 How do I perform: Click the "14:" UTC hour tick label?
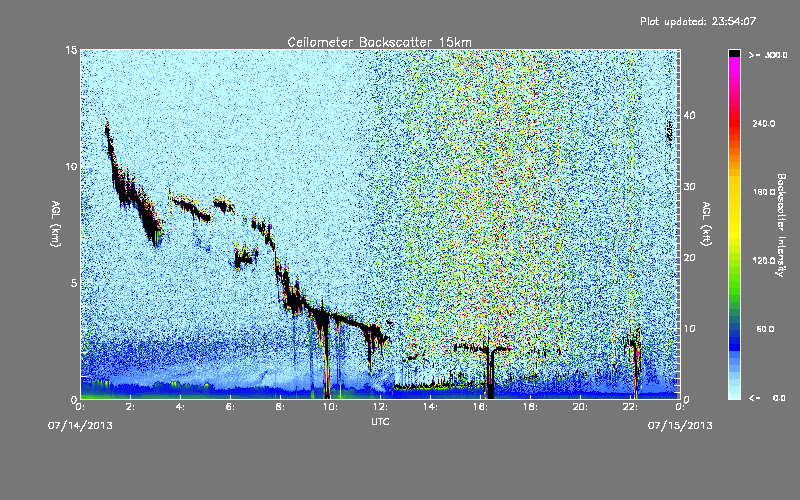(430, 407)
